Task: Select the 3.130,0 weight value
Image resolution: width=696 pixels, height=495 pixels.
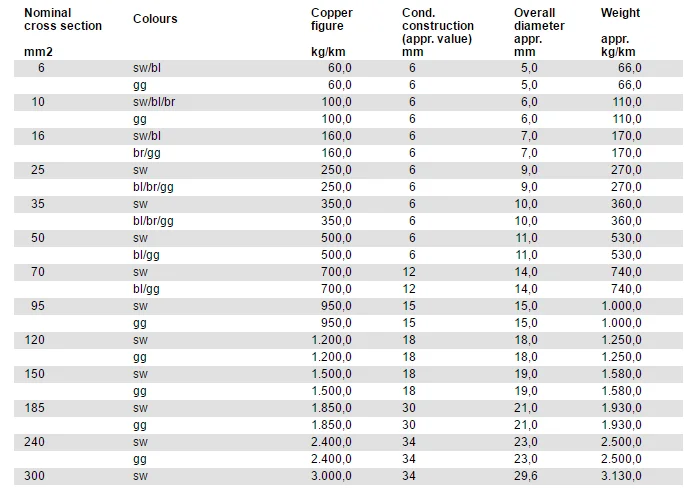Action: pyautogui.click(x=621, y=476)
